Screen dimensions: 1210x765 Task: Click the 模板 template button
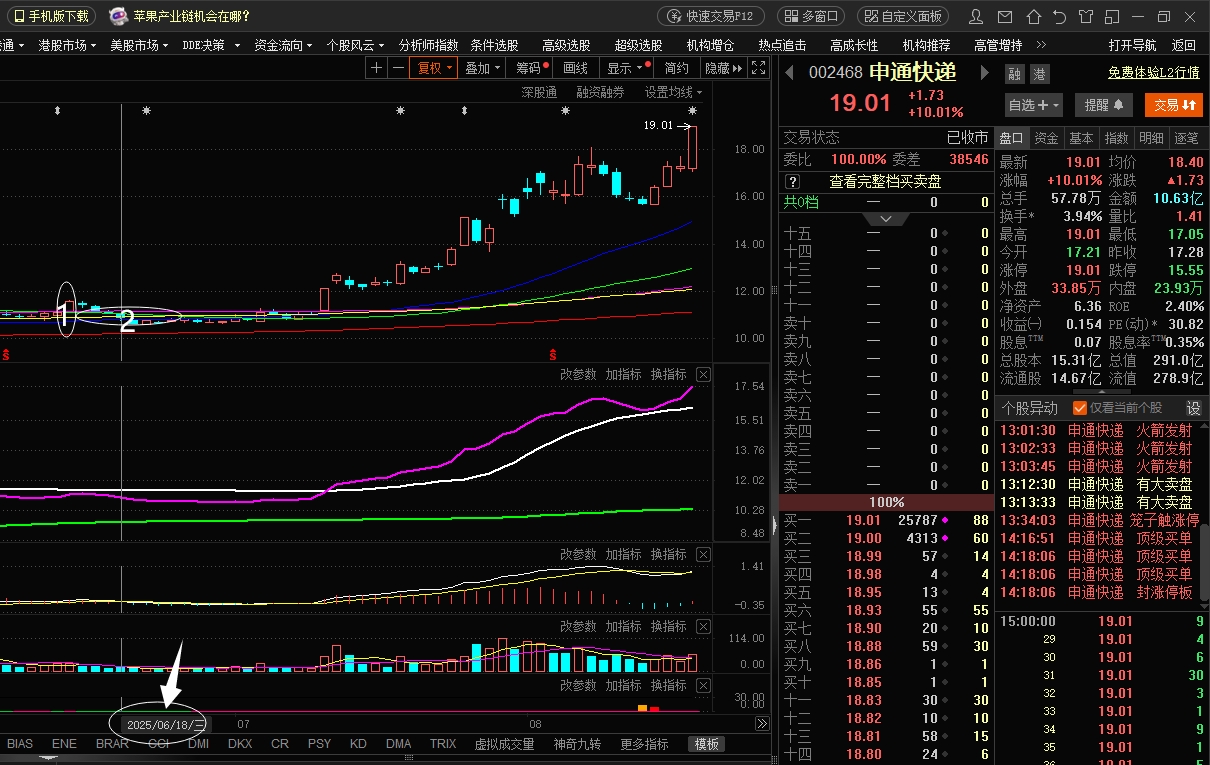click(x=707, y=744)
